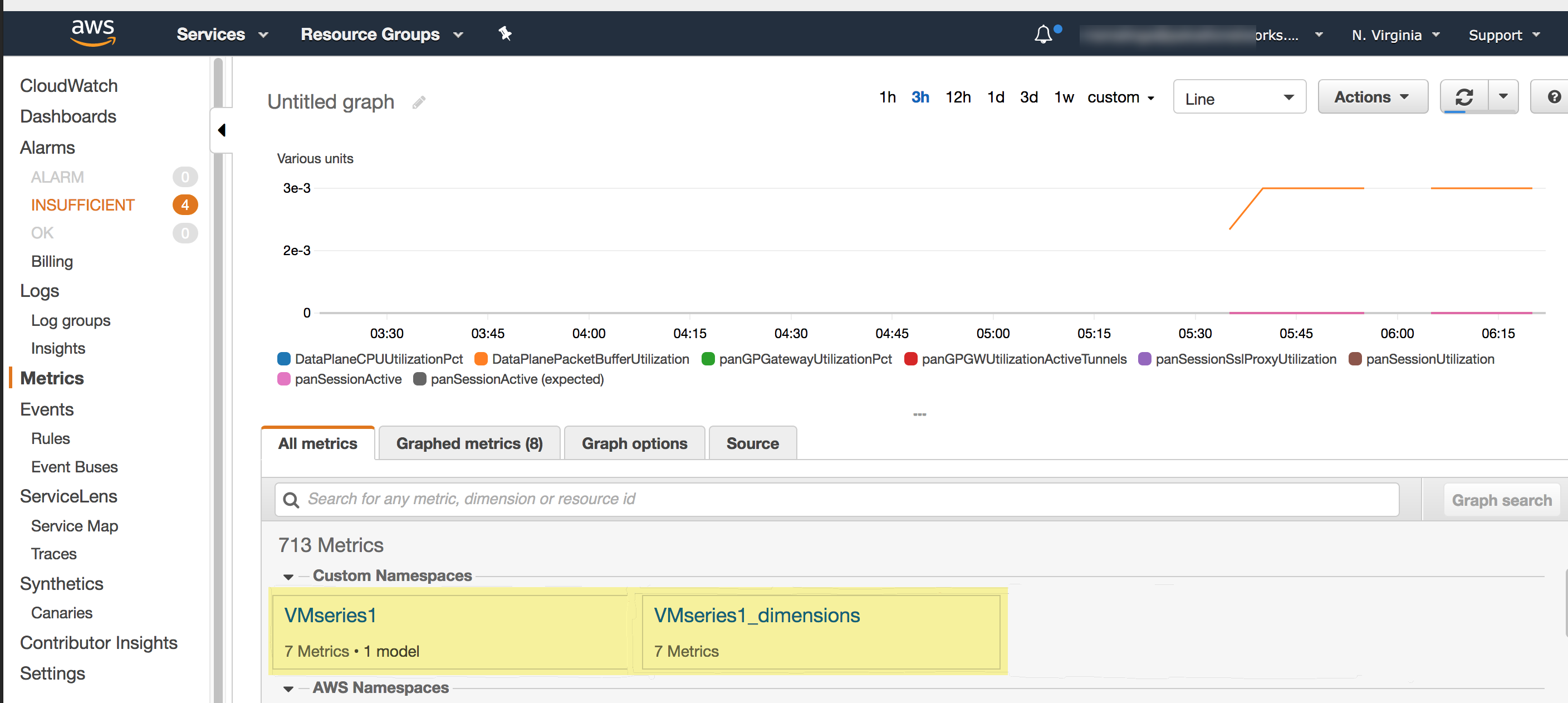Open the notifications bell icon
The width and height of the screenshot is (1568, 703).
pos(1043,34)
